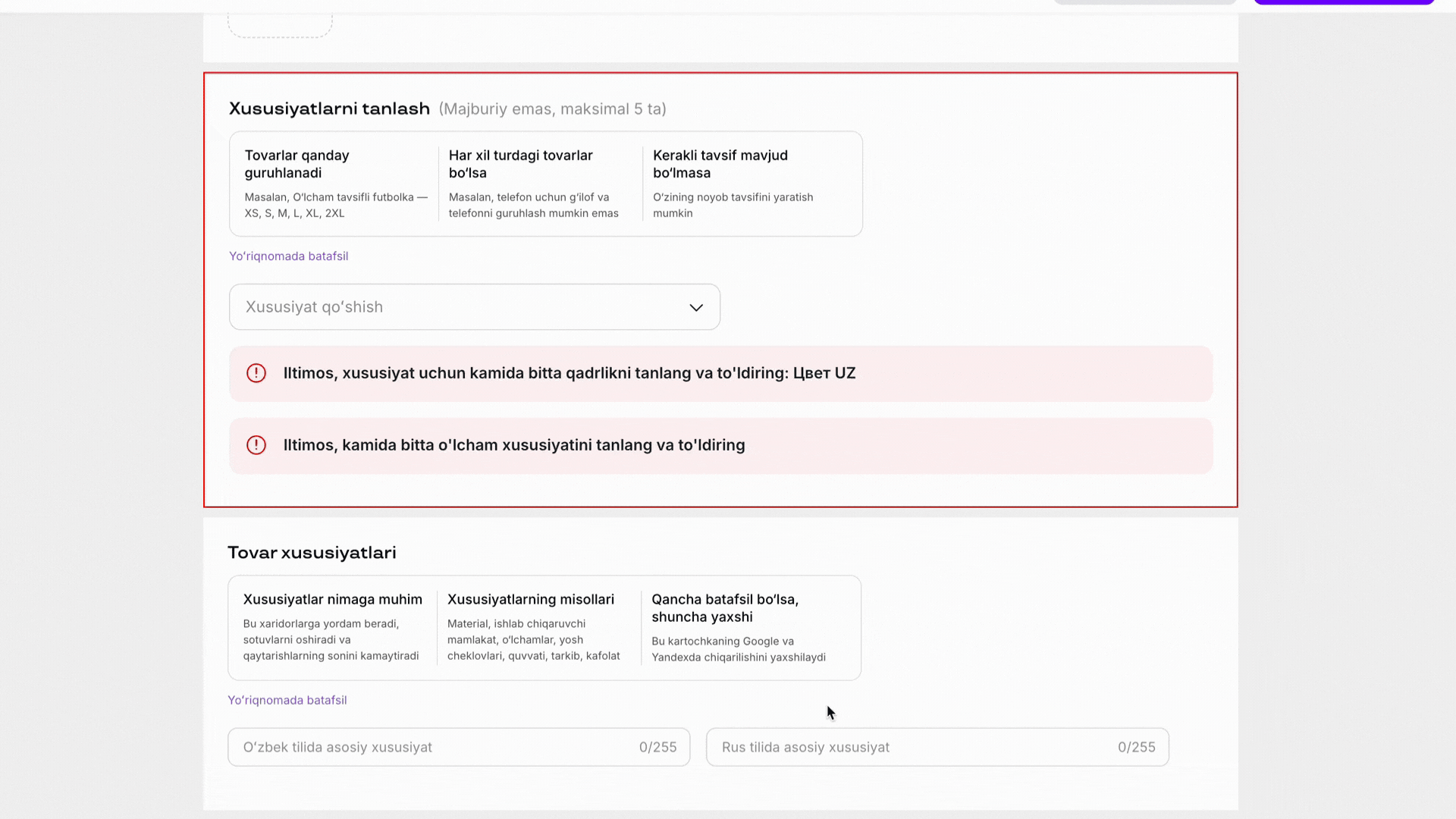Focus the O'zbek tilida asosiy xususiyat field
Image resolution: width=1456 pixels, height=819 pixels.
tap(459, 747)
